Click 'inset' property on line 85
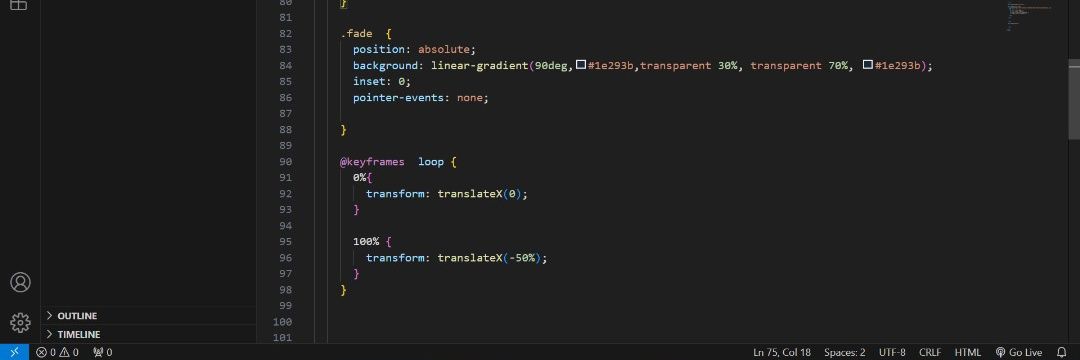The image size is (1080, 360). pyautogui.click(x=369, y=81)
